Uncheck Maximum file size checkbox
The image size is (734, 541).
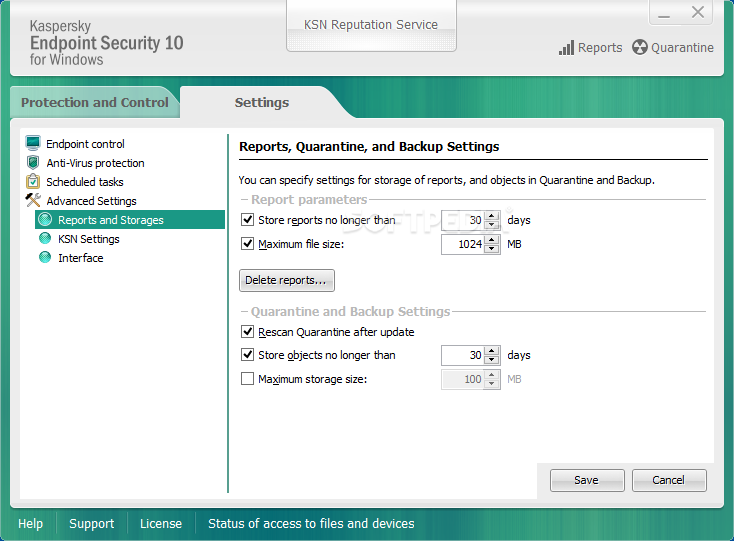point(247,244)
